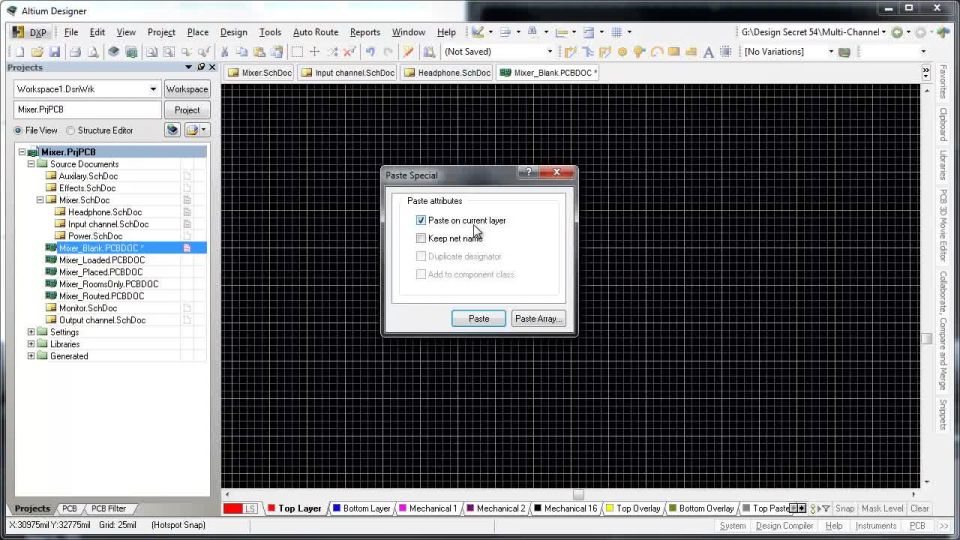This screenshot has width=960, height=540.
Task: Click the DXP system menu icon
Action: coord(31,32)
